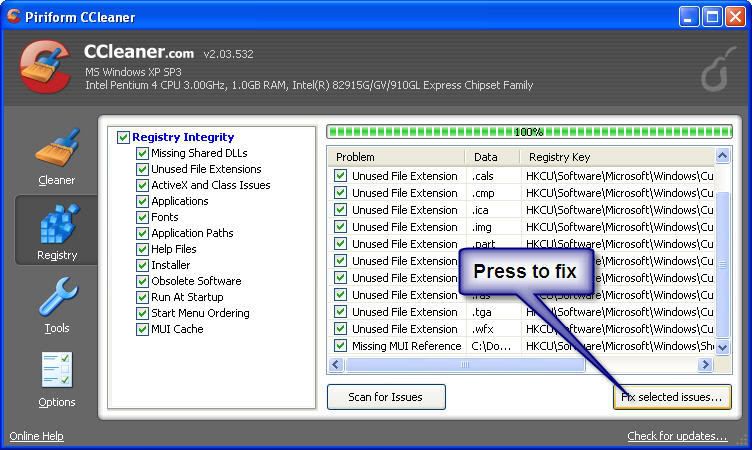Click the horizontal scrollbar thumb
The width and height of the screenshot is (752, 450).
point(465,365)
